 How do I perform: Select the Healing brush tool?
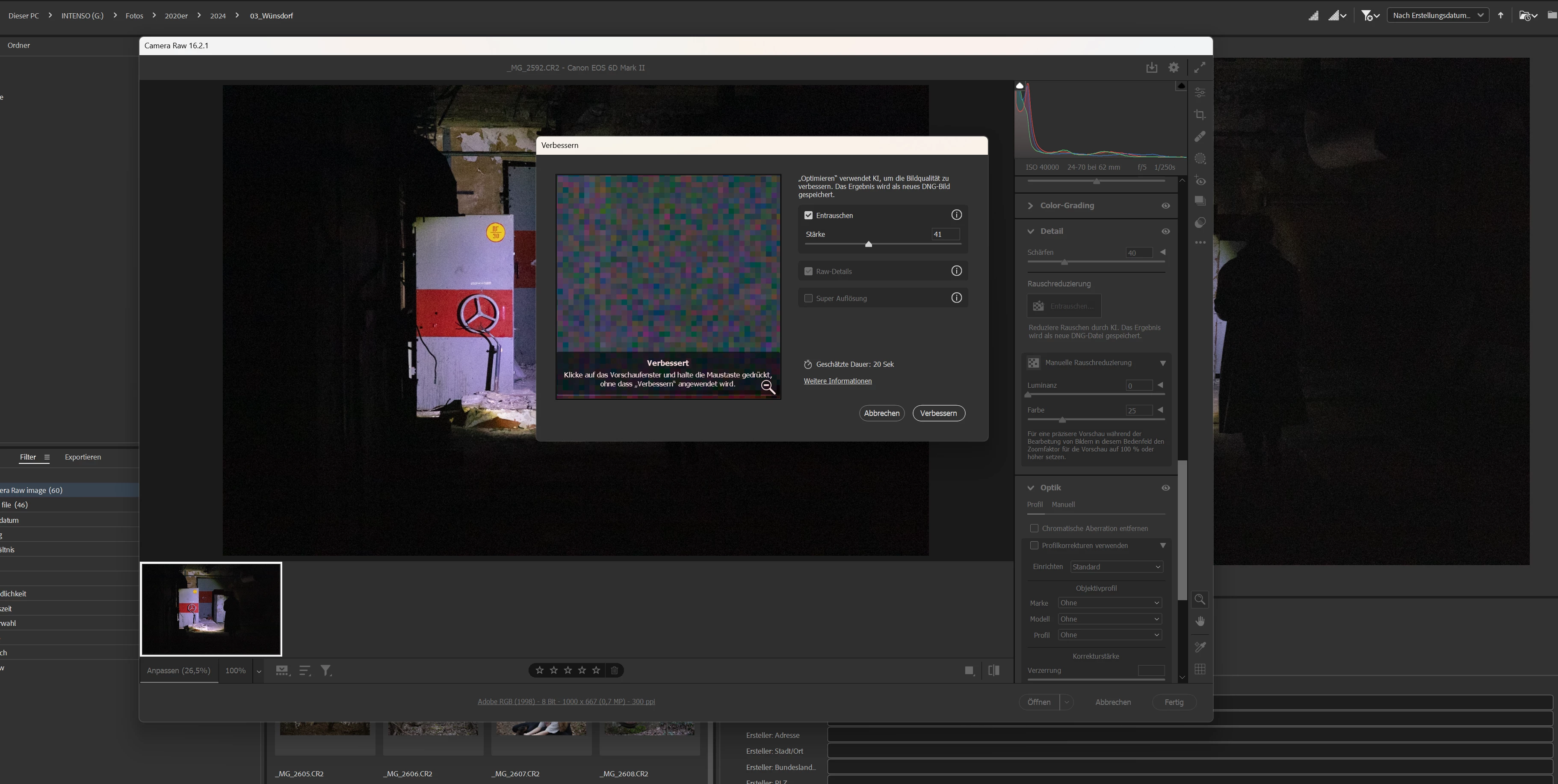pos(1200,137)
